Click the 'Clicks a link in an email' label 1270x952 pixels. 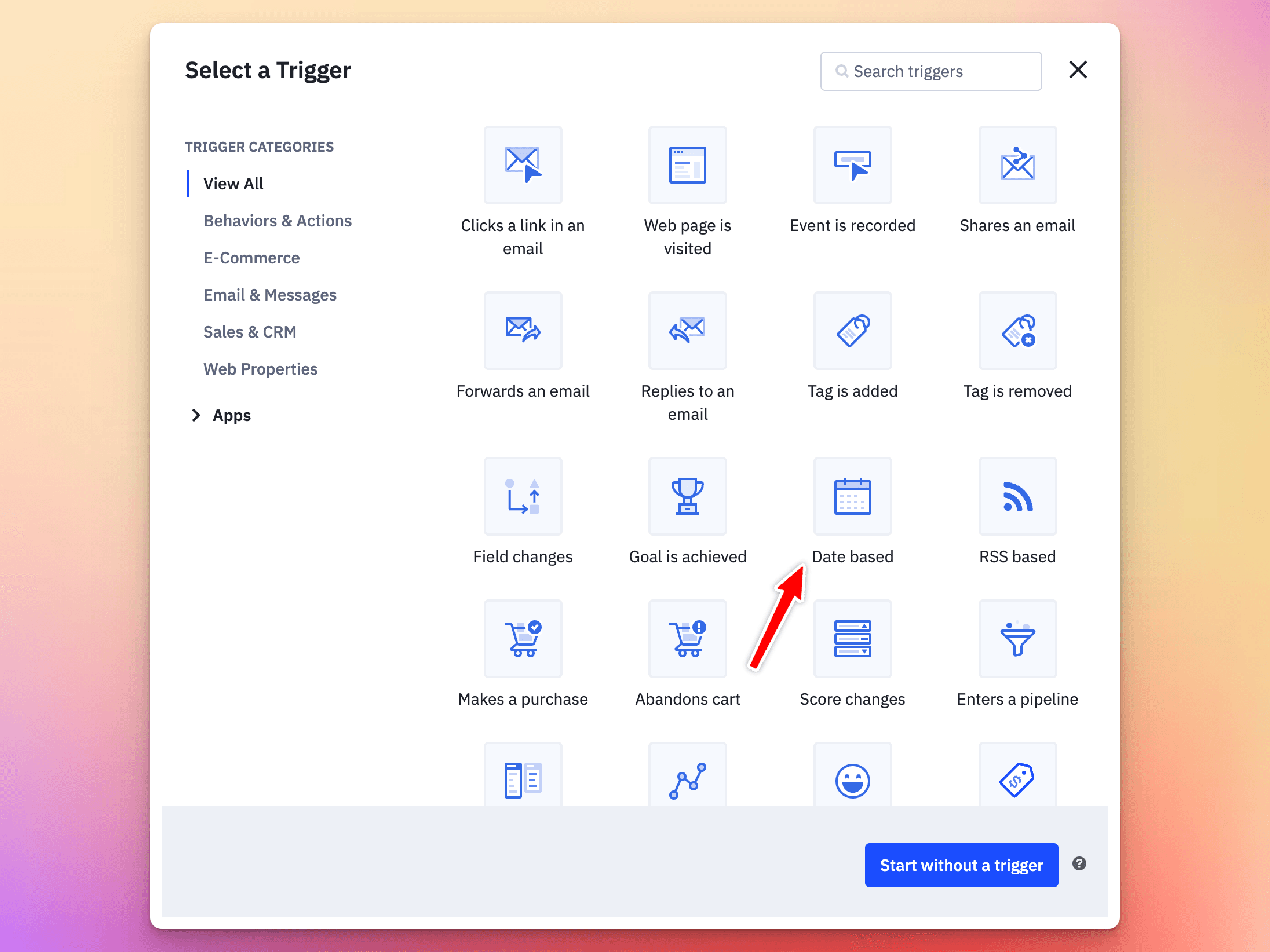pos(523,237)
